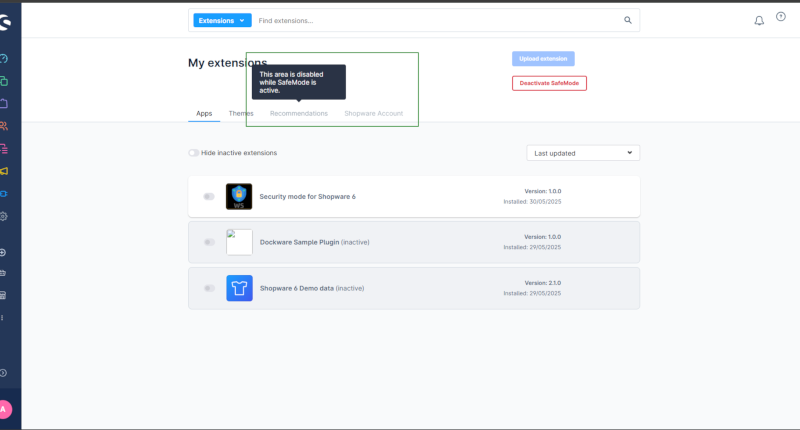
Task: Collapse sidebar using the arrow circle icon
Action: 3,373
